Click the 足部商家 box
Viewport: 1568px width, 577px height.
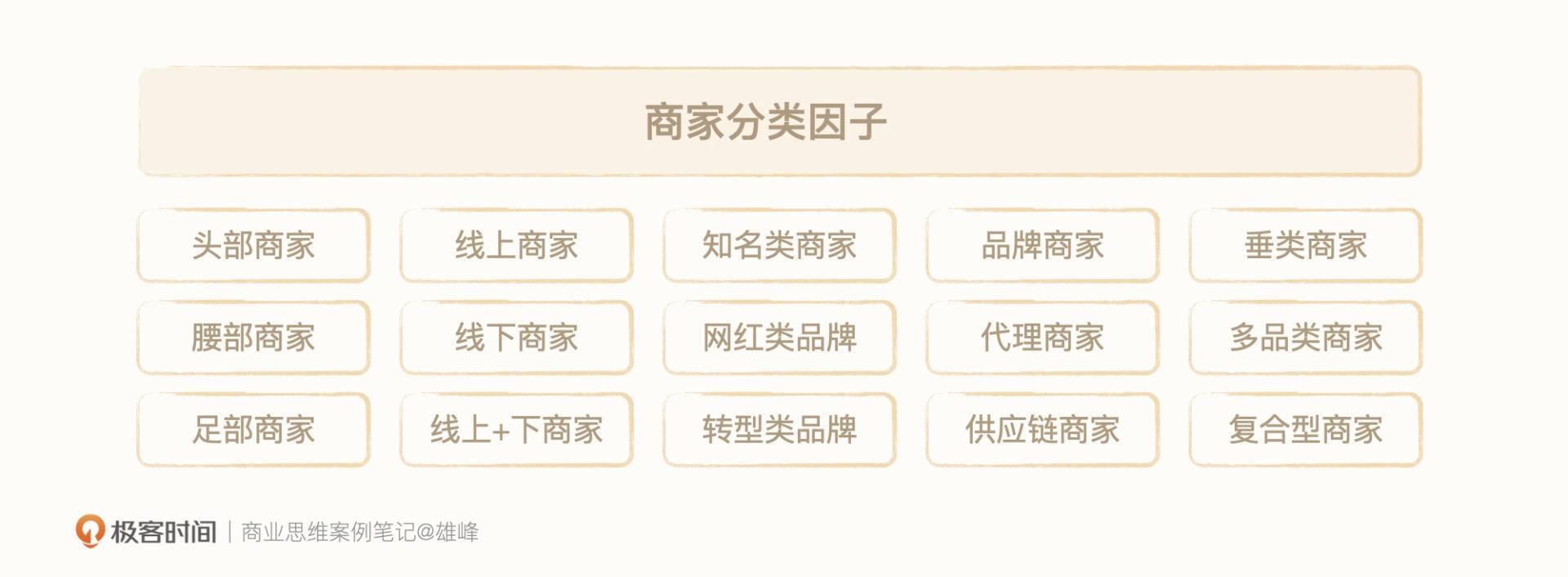253,430
